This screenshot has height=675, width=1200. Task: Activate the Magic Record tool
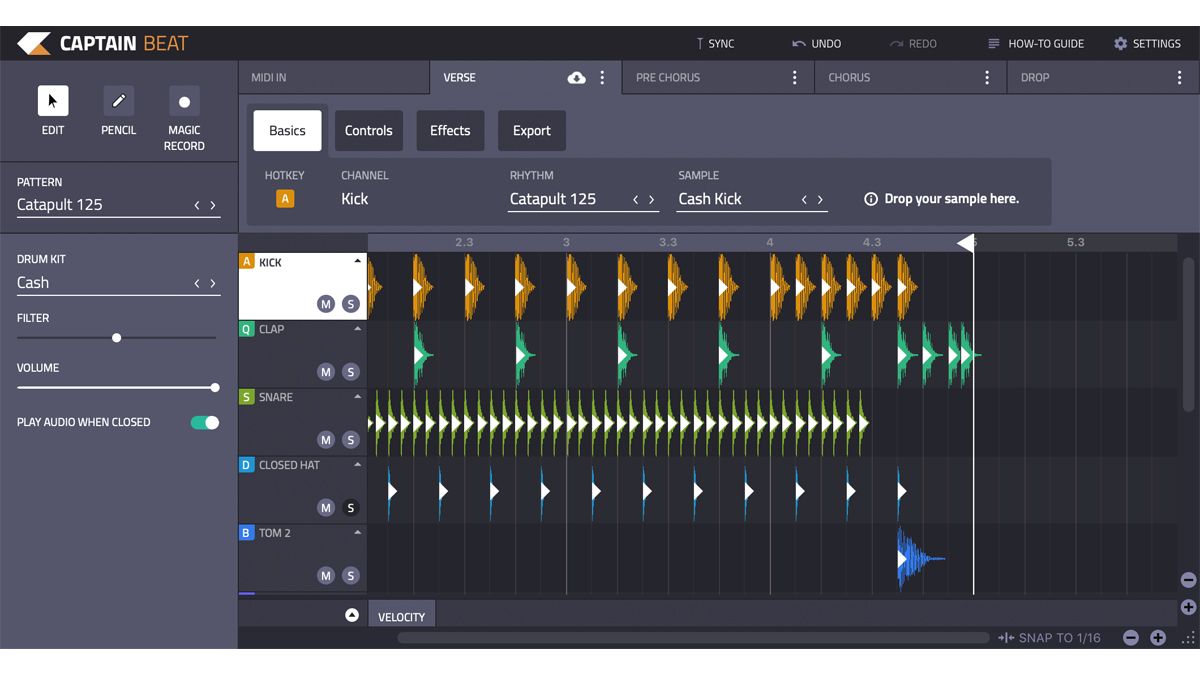pos(184,101)
